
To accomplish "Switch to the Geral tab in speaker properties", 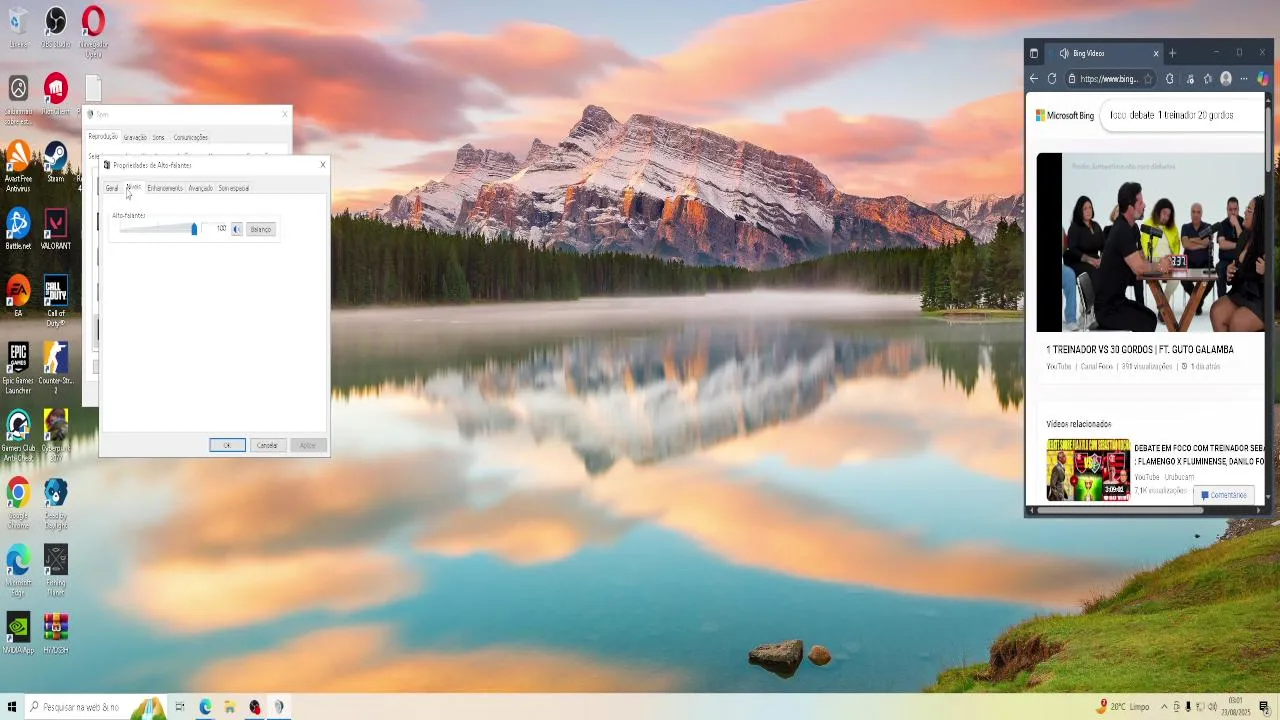I will pyautogui.click(x=112, y=188).
